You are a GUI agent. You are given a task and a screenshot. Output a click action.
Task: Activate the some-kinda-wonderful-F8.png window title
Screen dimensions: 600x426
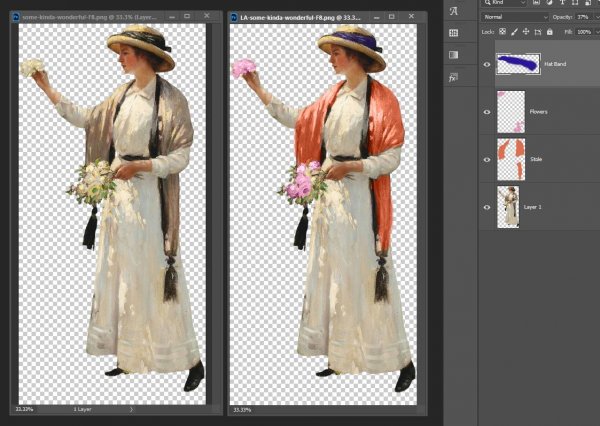pos(89,17)
